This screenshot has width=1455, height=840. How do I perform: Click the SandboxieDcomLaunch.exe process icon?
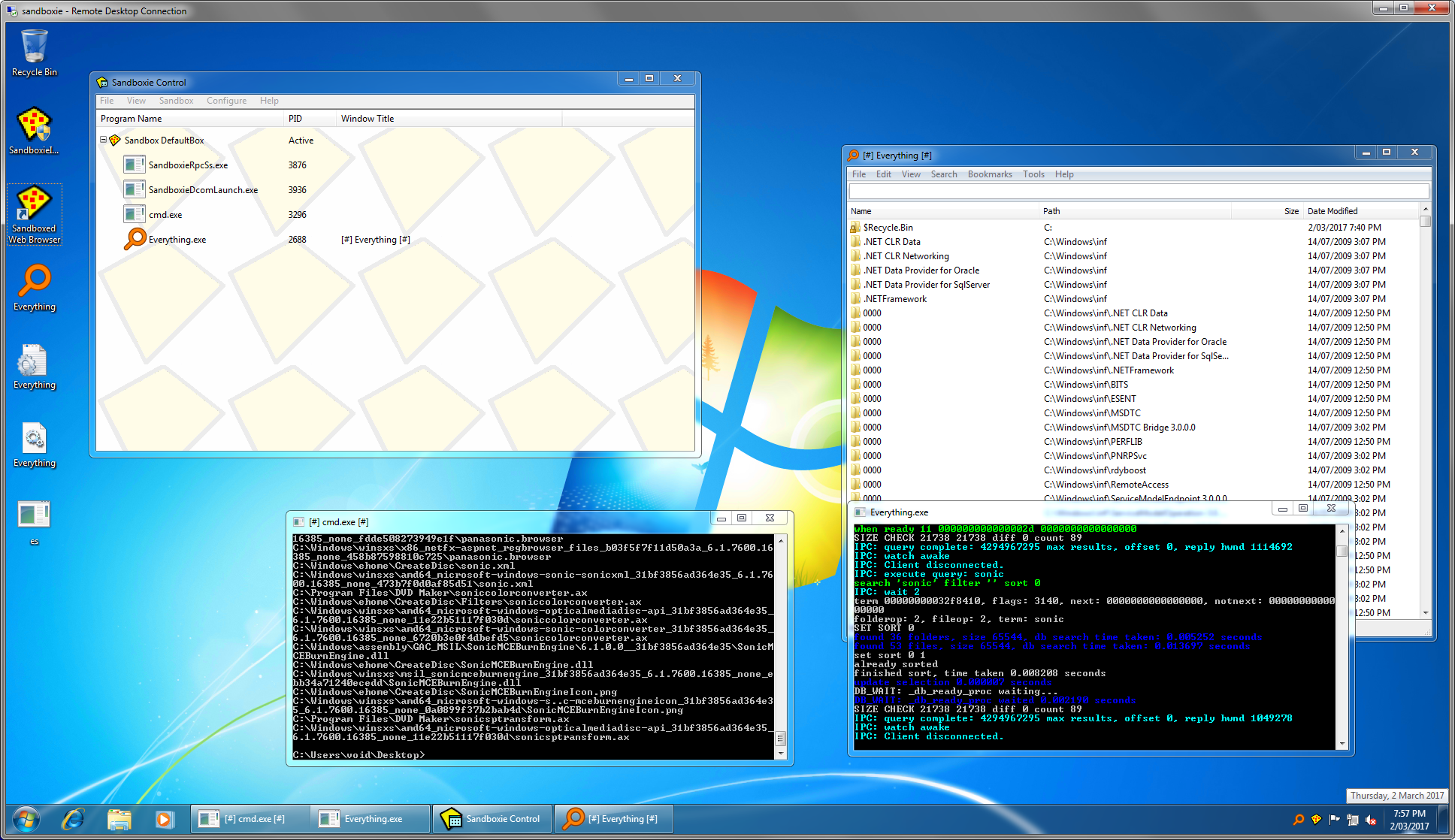(135, 189)
